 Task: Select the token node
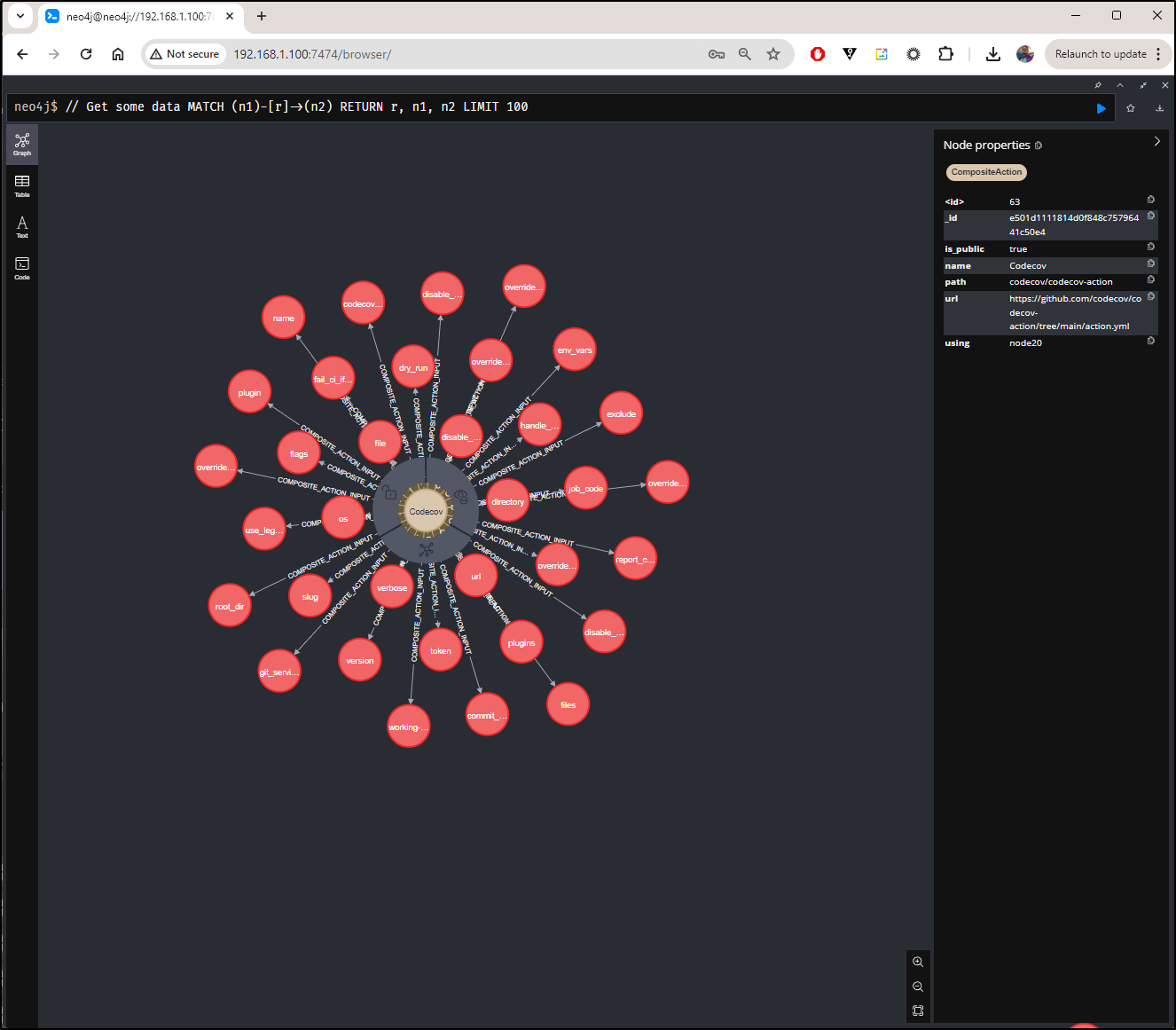pyautogui.click(x=441, y=650)
